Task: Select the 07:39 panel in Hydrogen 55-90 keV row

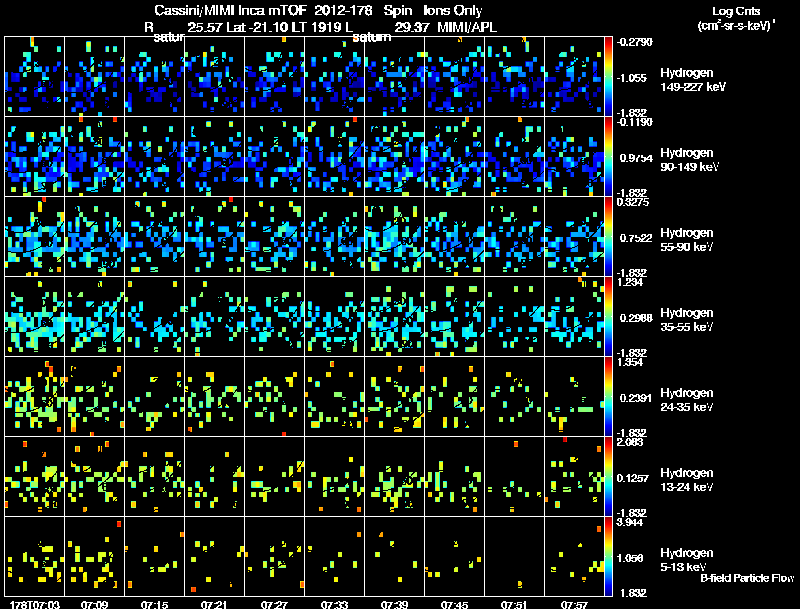Action: pos(394,236)
